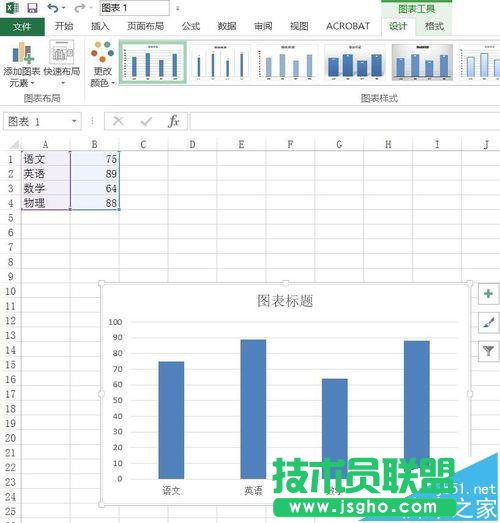The height and width of the screenshot is (523, 500).
Task: Select cell A3 containing 数学
Action: pyautogui.click(x=46, y=188)
